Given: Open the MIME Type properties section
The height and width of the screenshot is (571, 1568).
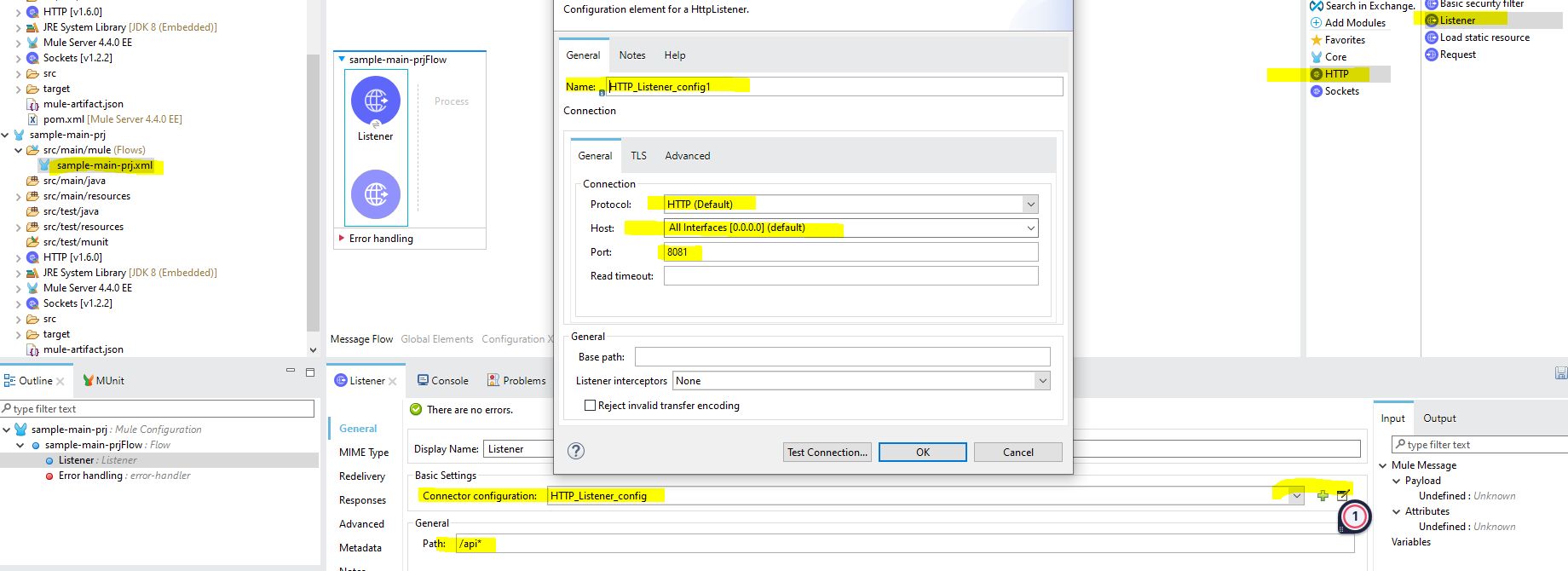Looking at the screenshot, I should click(364, 453).
